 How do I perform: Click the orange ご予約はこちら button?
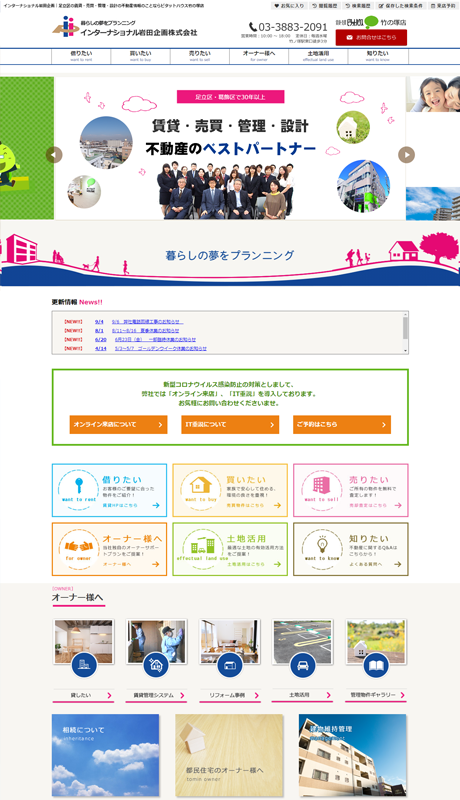(342, 424)
